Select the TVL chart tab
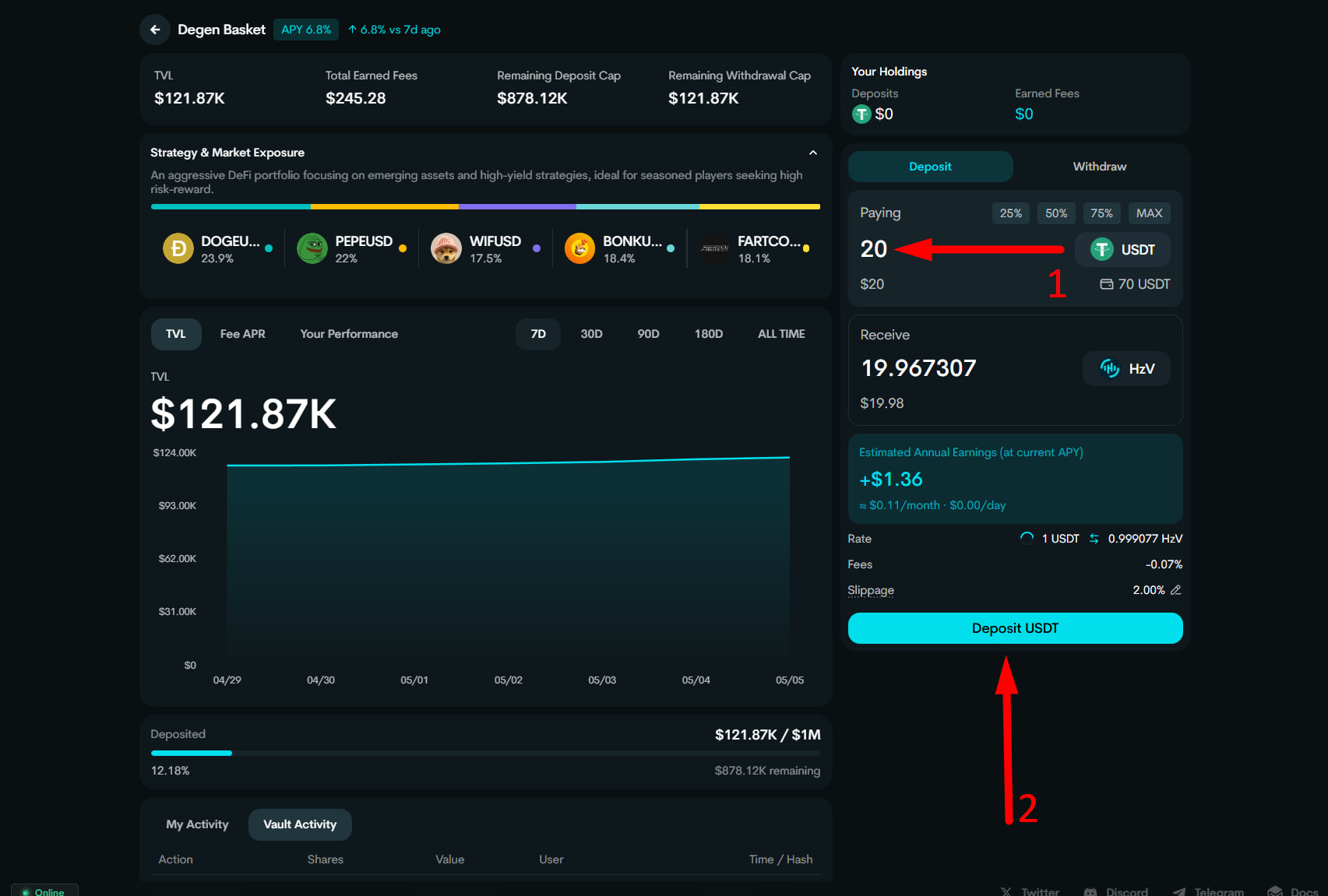 tap(176, 334)
